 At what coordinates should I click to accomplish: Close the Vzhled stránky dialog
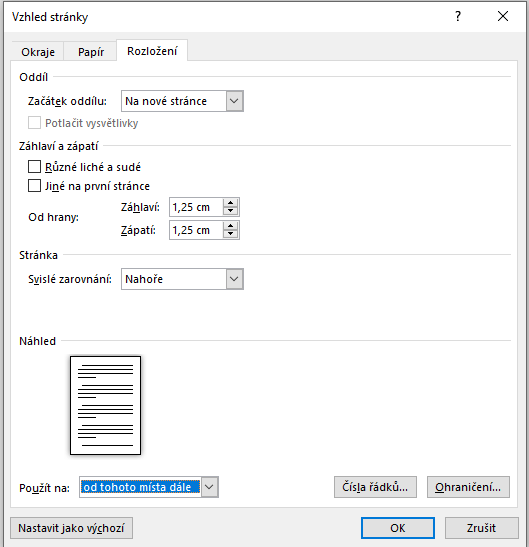[x=503, y=16]
